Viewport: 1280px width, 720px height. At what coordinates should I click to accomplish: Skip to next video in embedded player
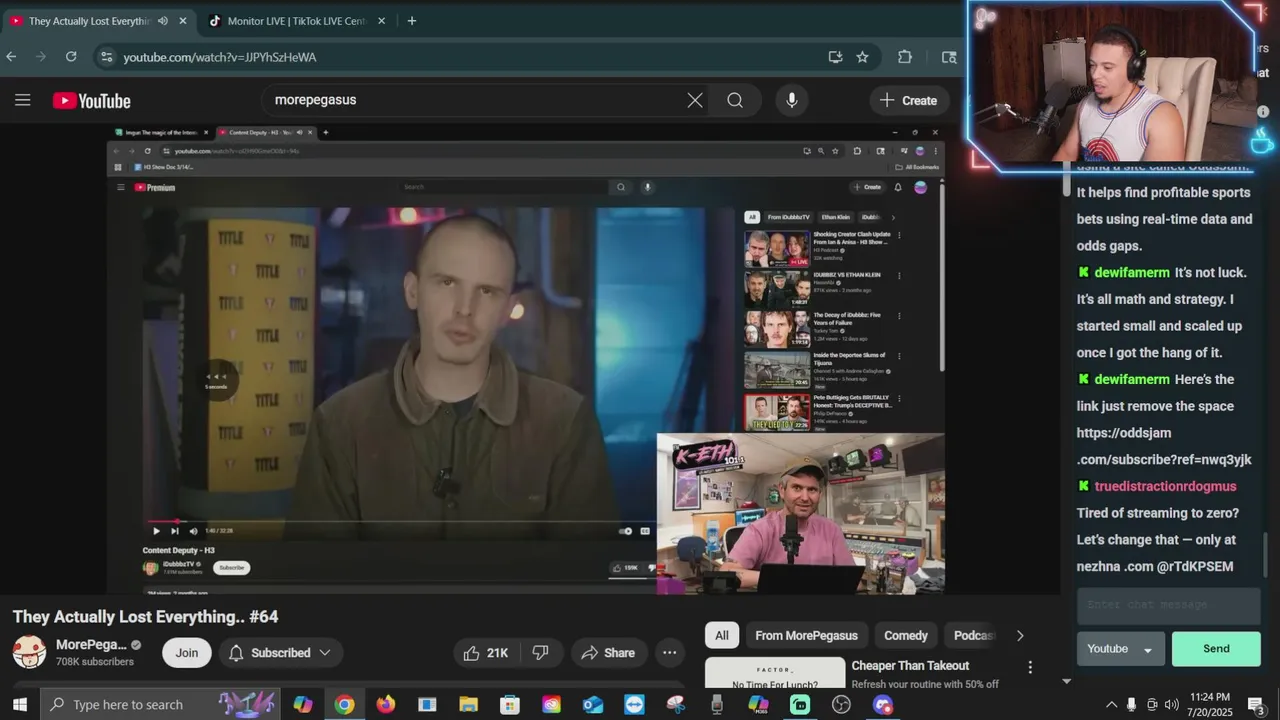tap(175, 531)
